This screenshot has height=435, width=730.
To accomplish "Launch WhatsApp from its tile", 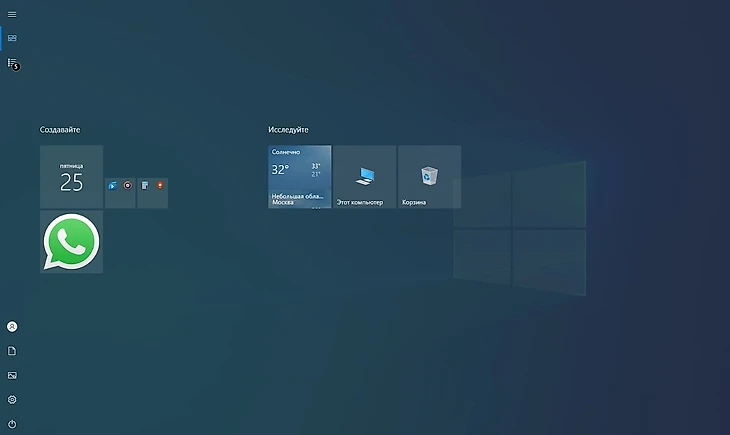I will [x=71, y=242].
